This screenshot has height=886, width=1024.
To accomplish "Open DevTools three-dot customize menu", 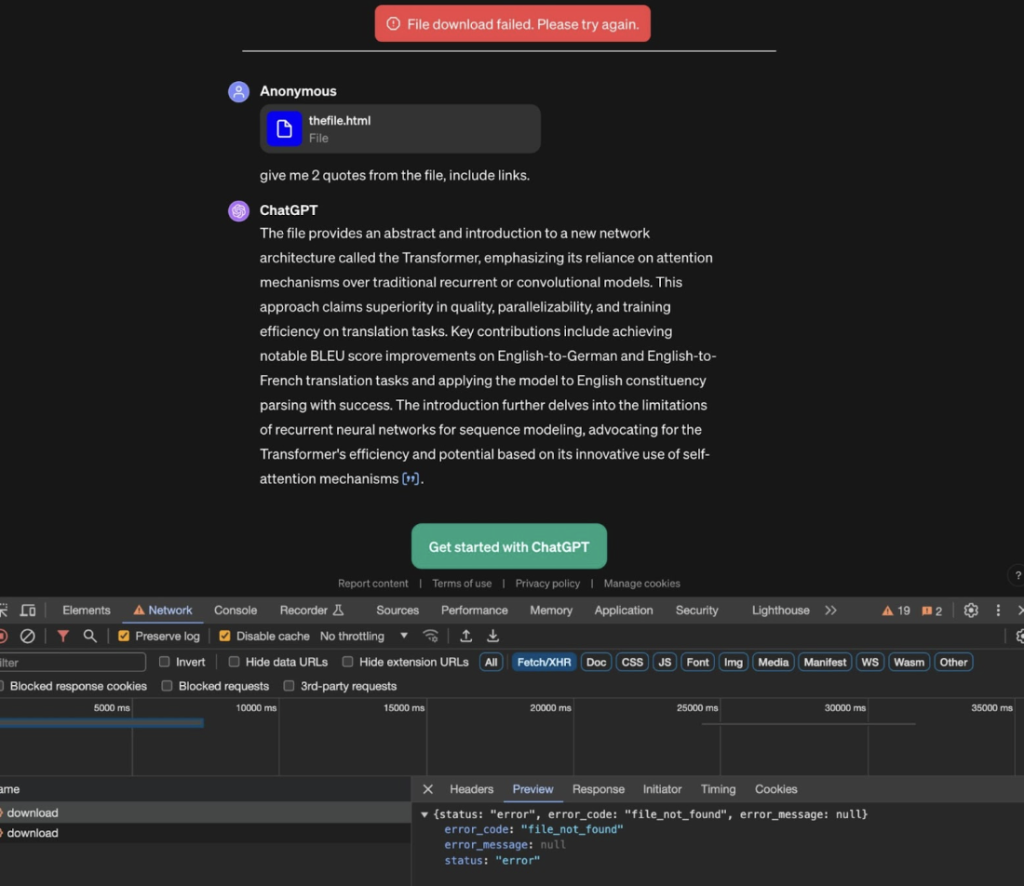I will point(998,610).
